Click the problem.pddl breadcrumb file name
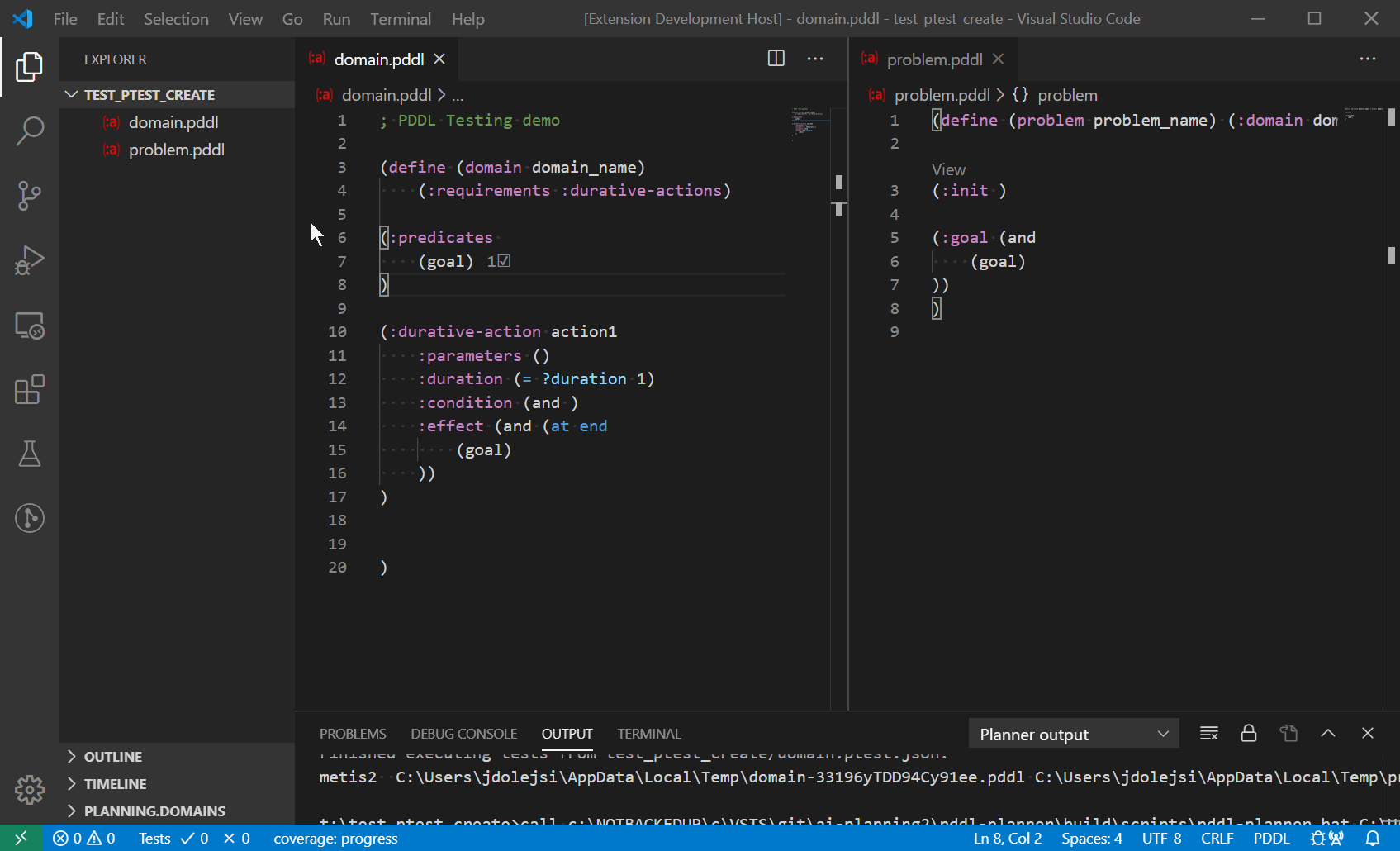 [x=942, y=95]
